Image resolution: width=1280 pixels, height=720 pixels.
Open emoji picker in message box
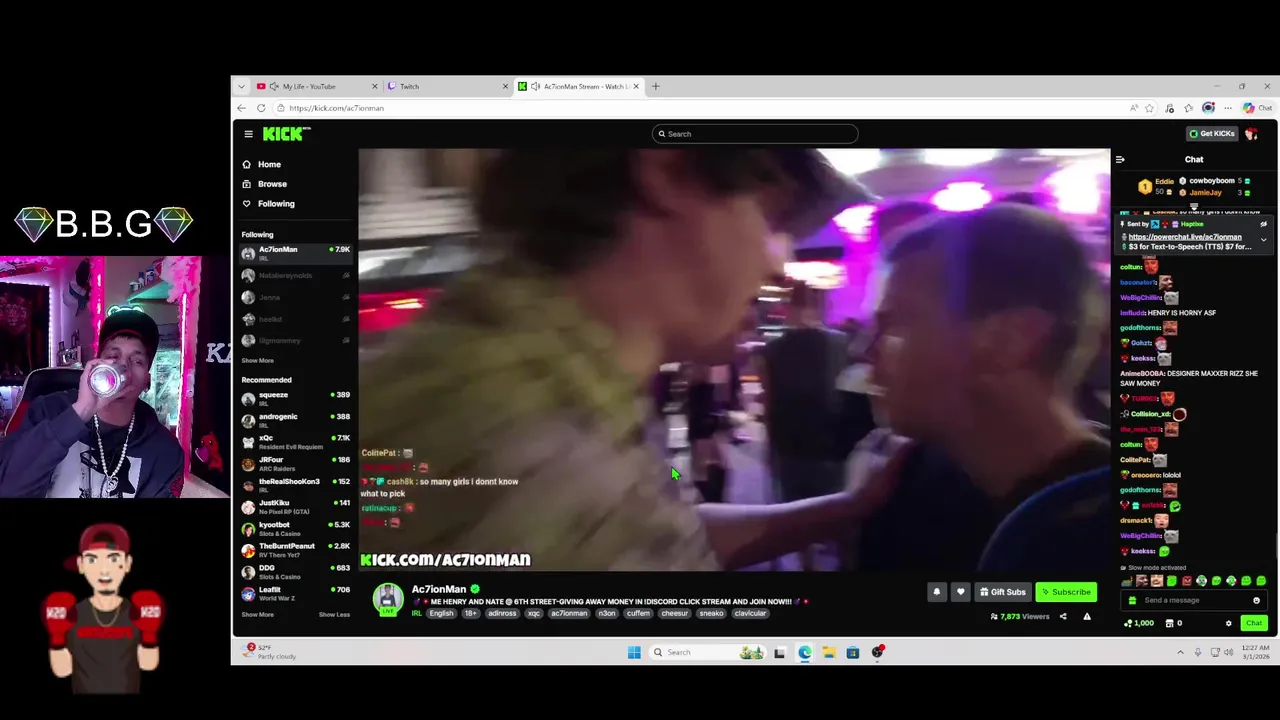coord(1256,600)
